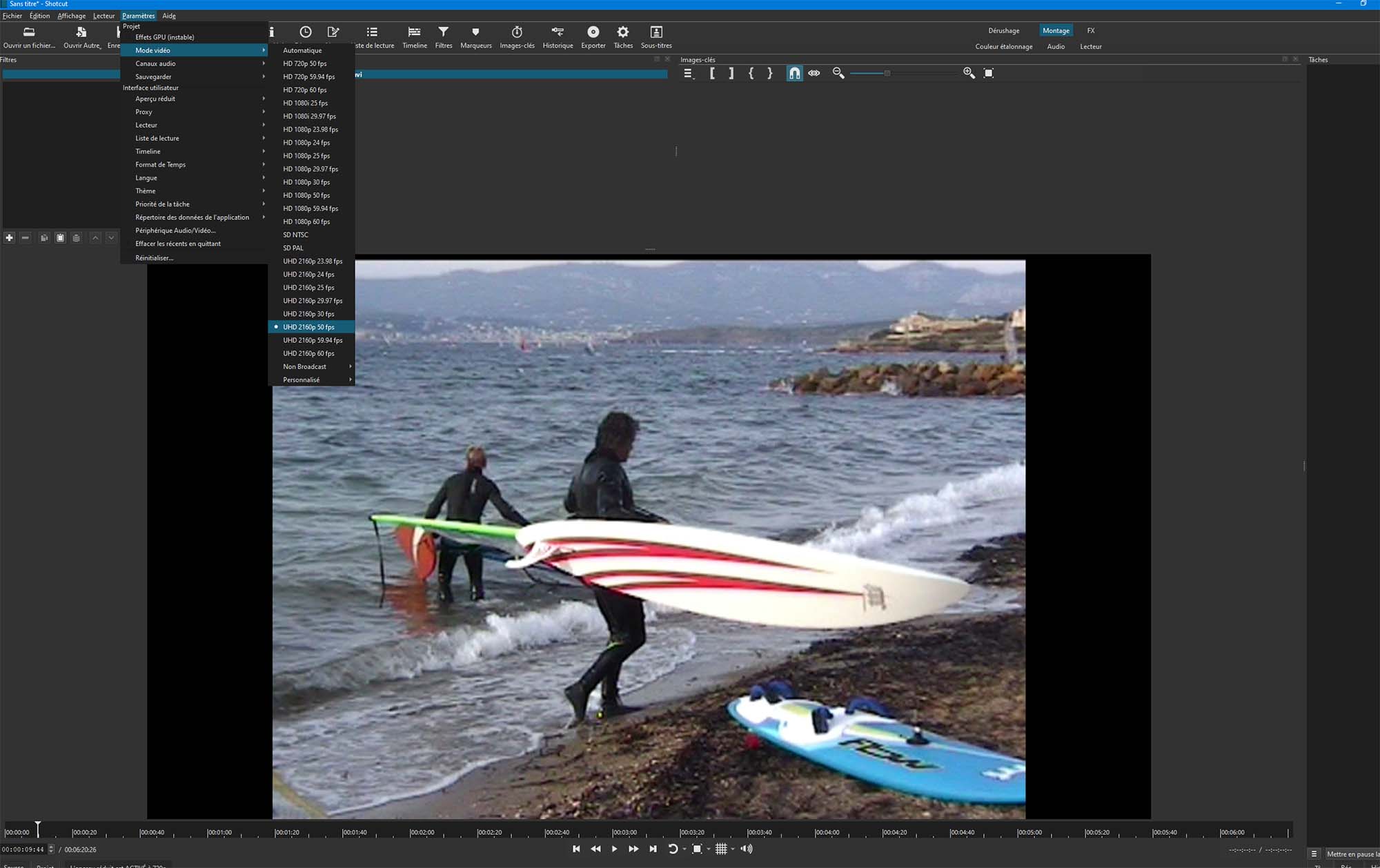1380x868 pixels.
Task: Click zoom keyframes to fit icon
Action: coord(988,73)
